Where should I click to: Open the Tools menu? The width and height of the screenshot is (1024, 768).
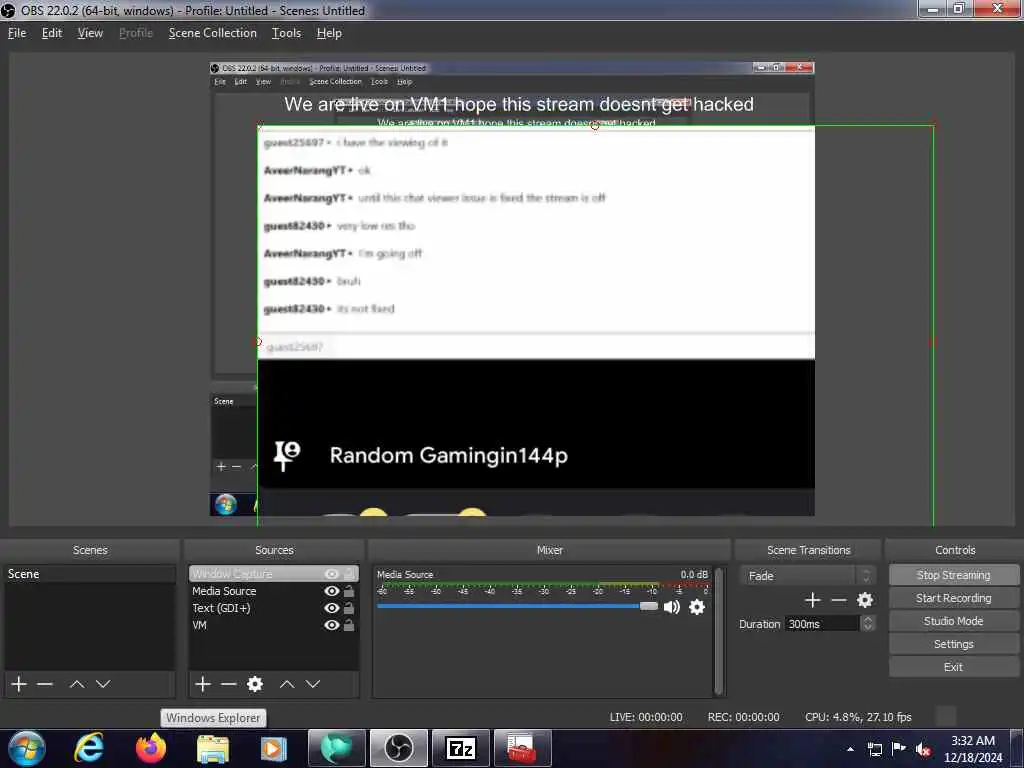(287, 33)
